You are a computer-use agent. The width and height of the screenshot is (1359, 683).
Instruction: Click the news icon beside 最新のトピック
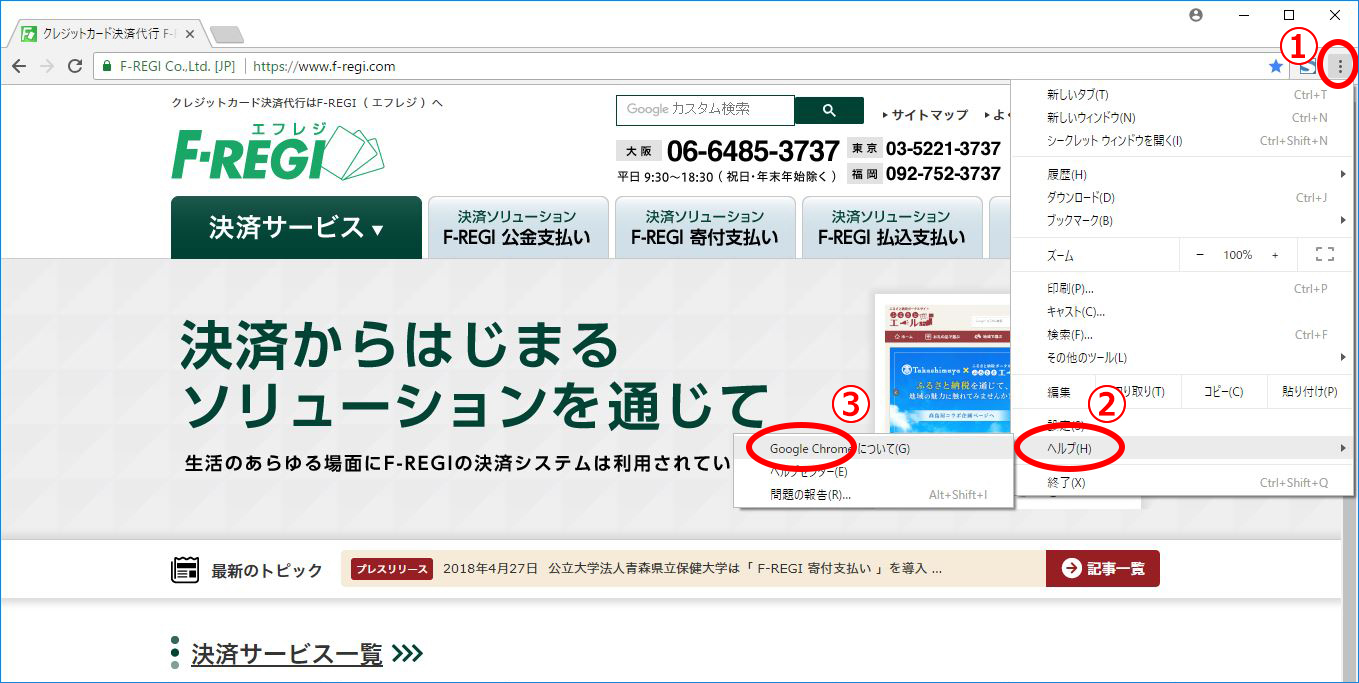(x=185, y=570)
